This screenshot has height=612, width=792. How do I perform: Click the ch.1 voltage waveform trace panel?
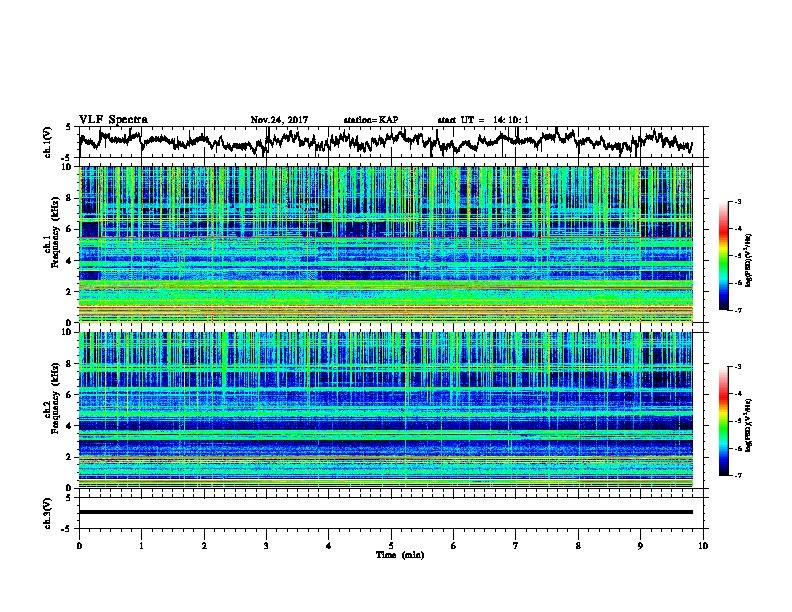[393, 142]
